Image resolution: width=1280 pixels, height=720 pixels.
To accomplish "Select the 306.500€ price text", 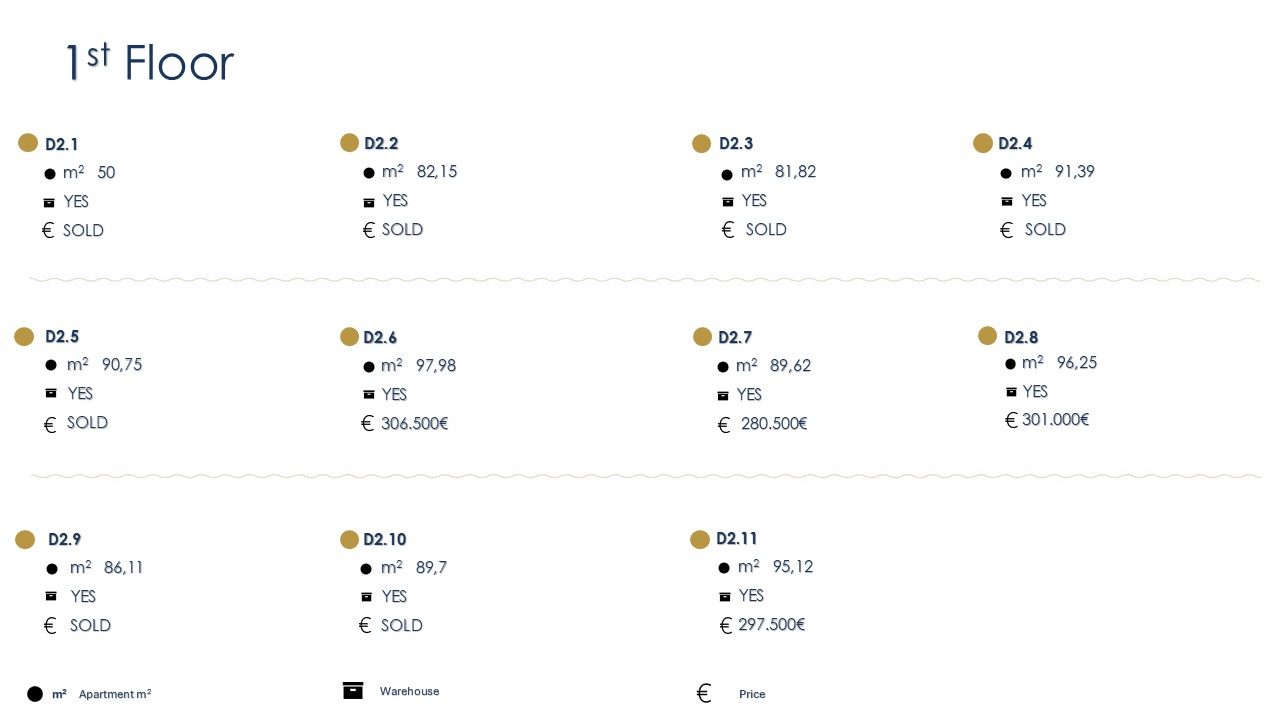I will pyautogui.click(x=415, y=424).
